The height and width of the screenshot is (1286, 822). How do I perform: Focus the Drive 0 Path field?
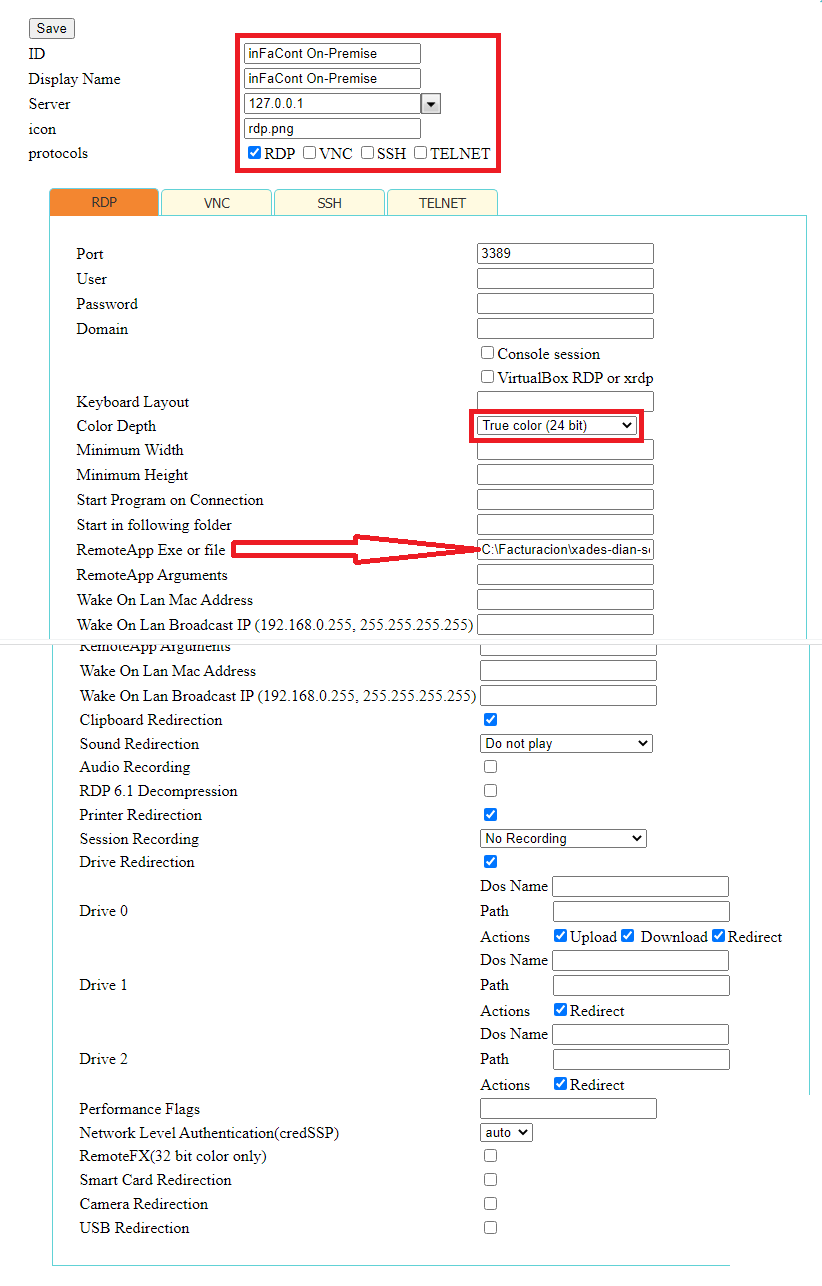click(641, 912)
